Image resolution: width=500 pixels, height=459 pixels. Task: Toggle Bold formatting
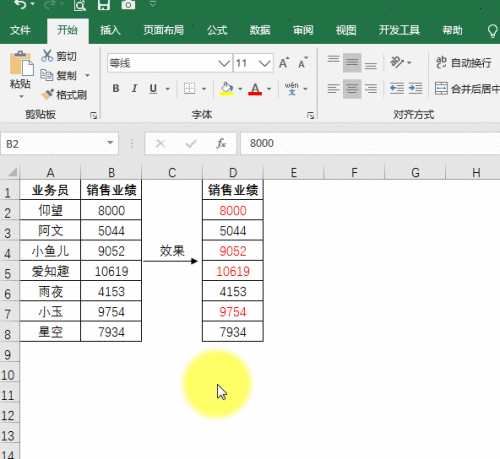click(x=116, y=88)
